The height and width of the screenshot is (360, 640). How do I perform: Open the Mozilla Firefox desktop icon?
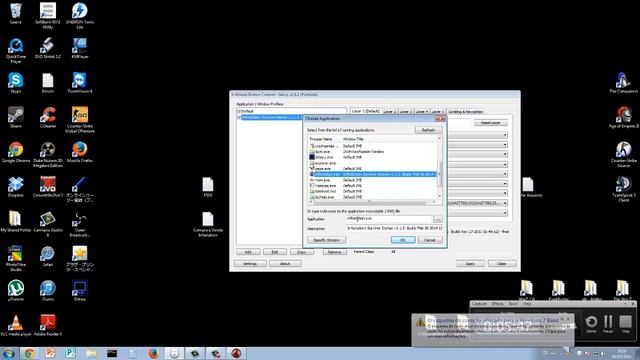tap(80, 152)
